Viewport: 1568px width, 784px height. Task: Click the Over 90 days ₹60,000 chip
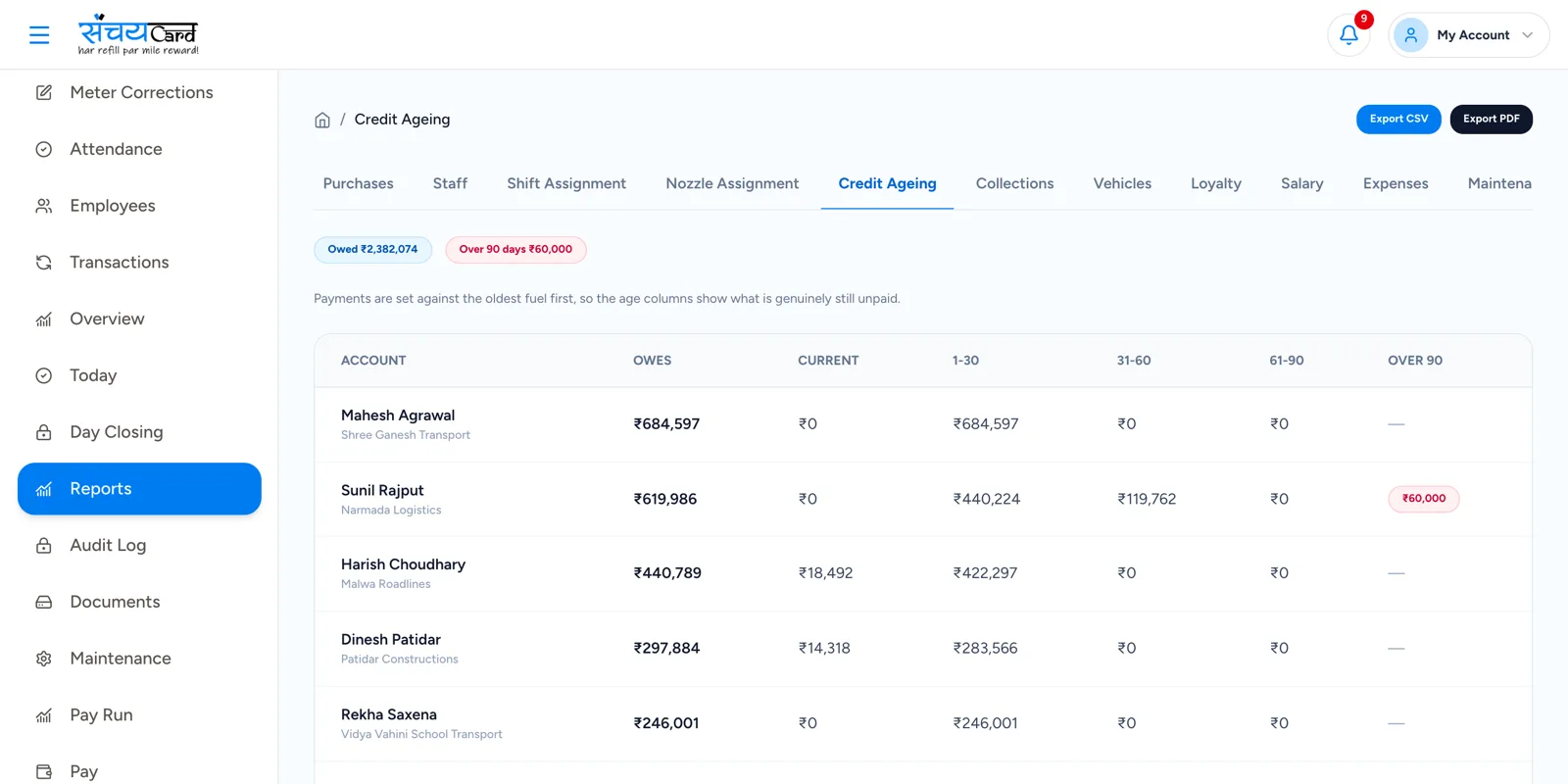coord(515,250)
